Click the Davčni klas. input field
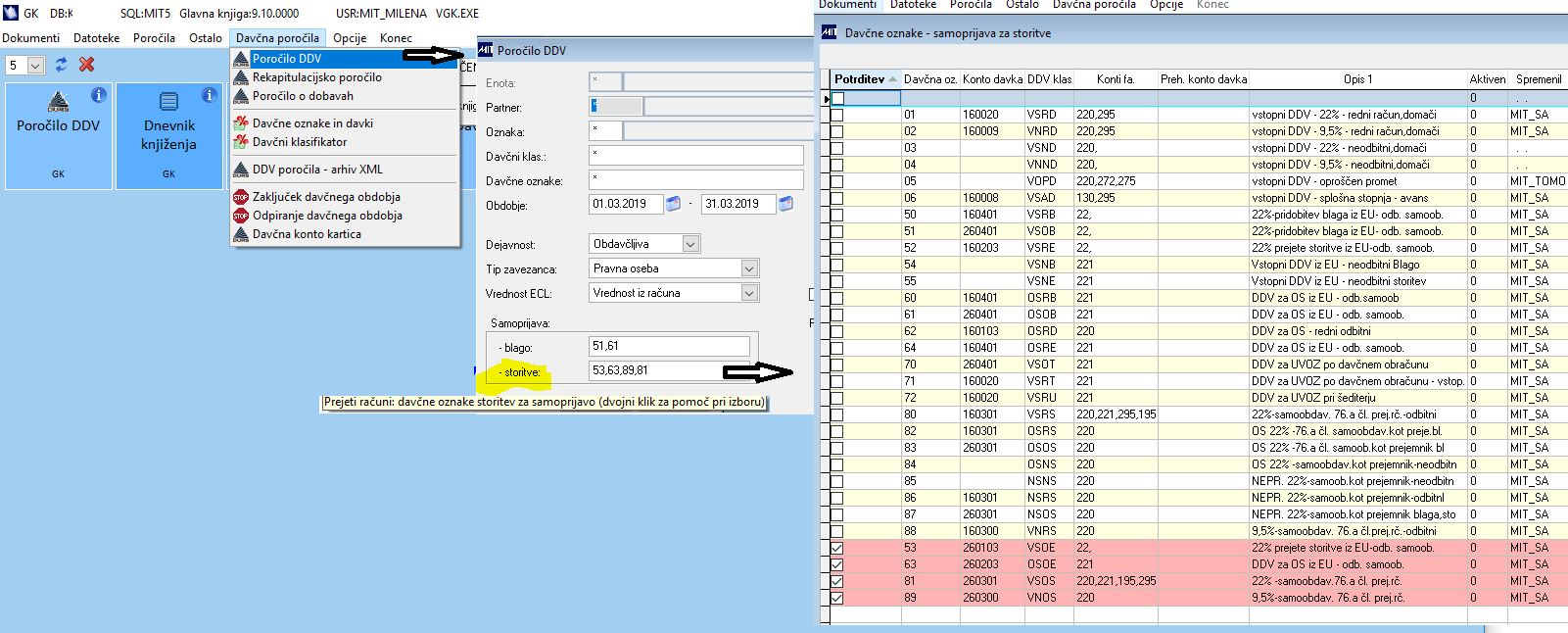 tap(696, 156)
